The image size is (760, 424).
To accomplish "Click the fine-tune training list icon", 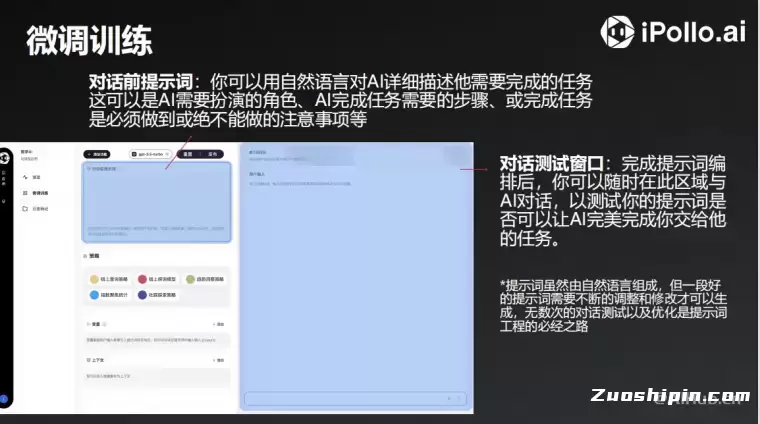I will click(24, 192).
